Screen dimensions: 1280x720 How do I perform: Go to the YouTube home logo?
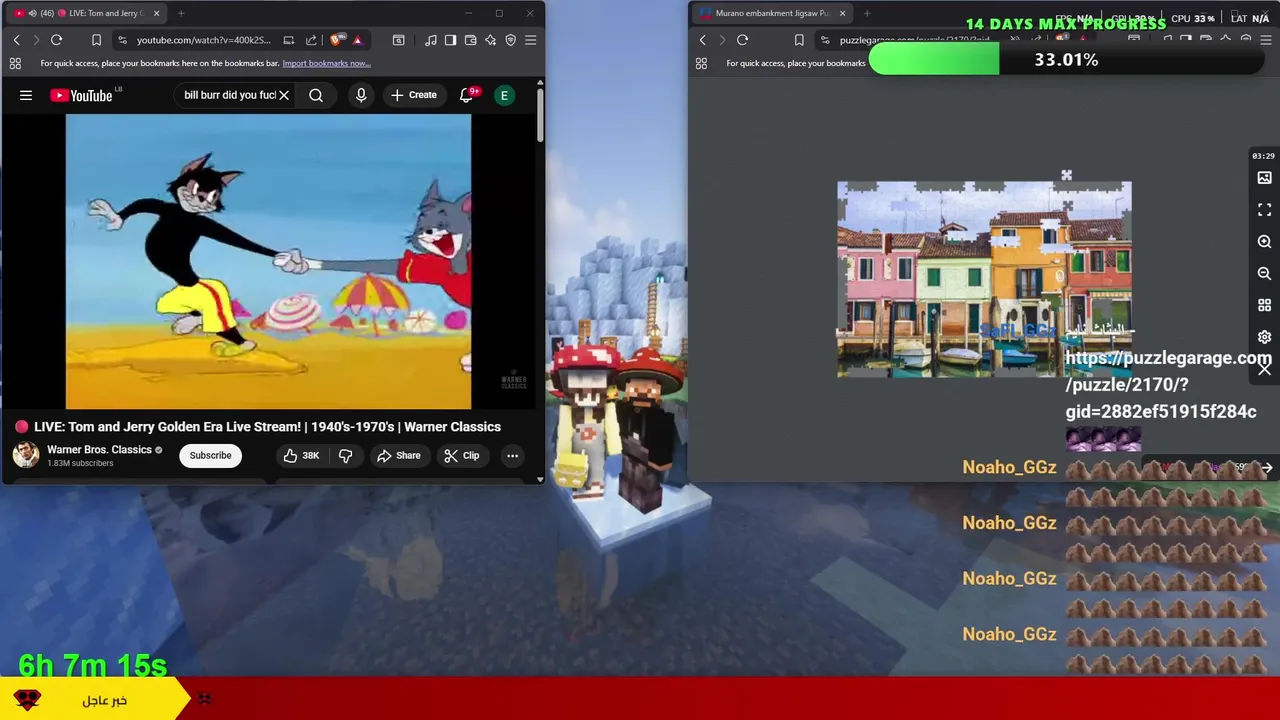tap(82, 95)
